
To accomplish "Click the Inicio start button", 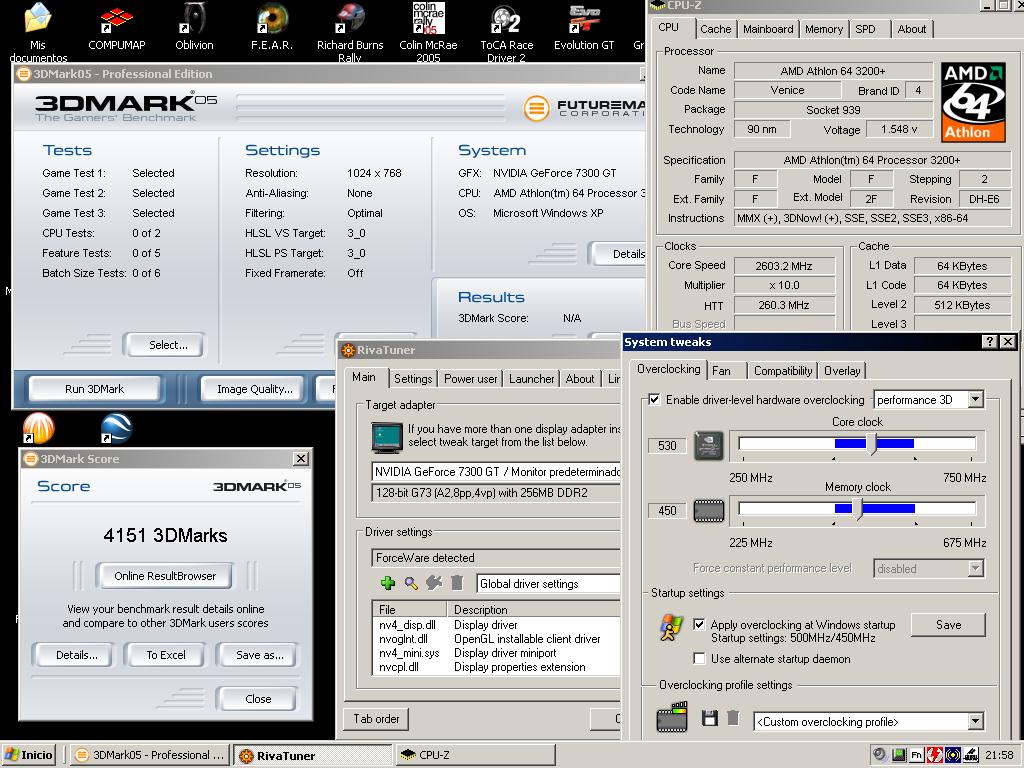I will [29, 755].
